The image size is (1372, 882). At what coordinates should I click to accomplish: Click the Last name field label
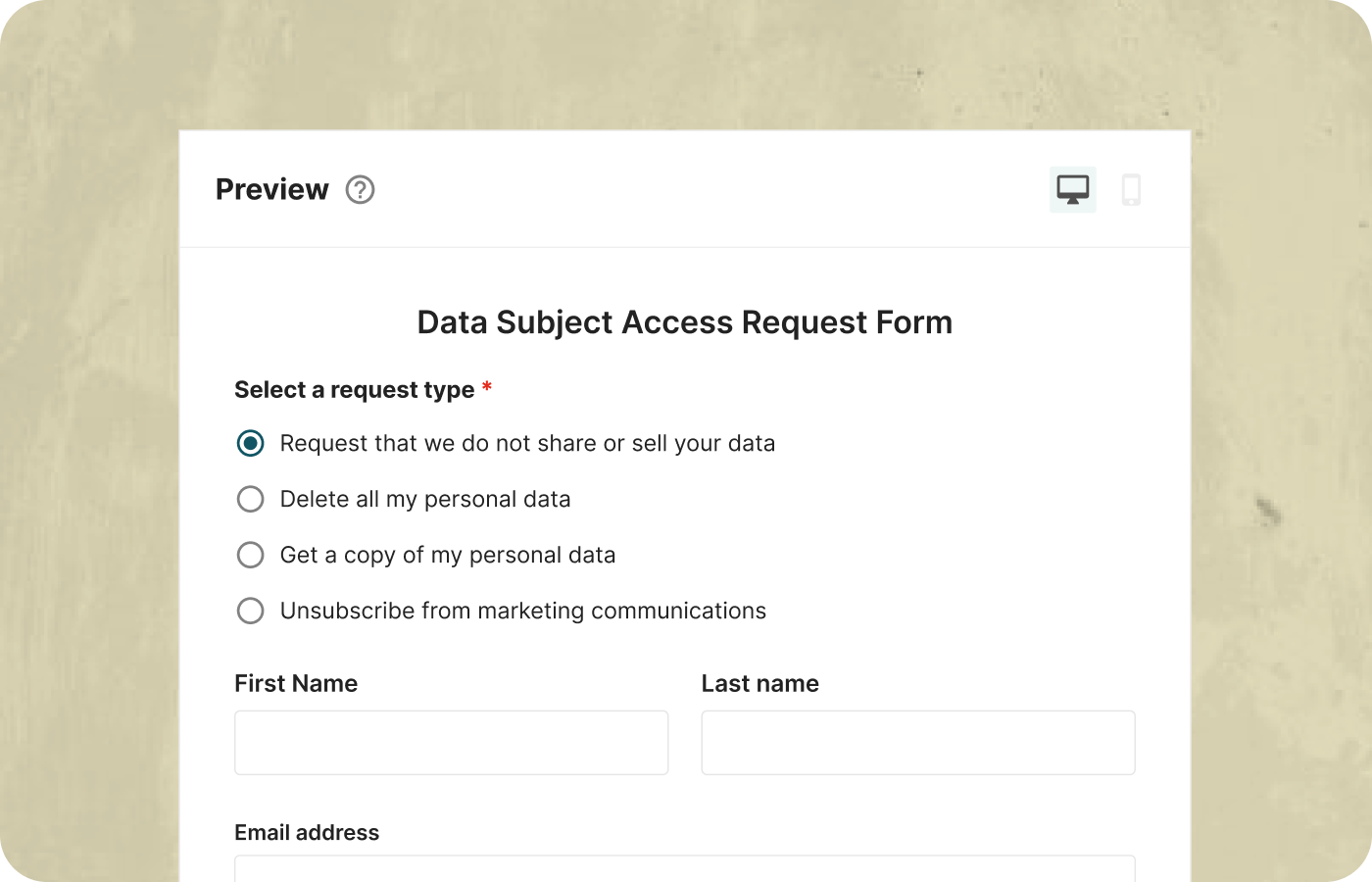[759, 683]
